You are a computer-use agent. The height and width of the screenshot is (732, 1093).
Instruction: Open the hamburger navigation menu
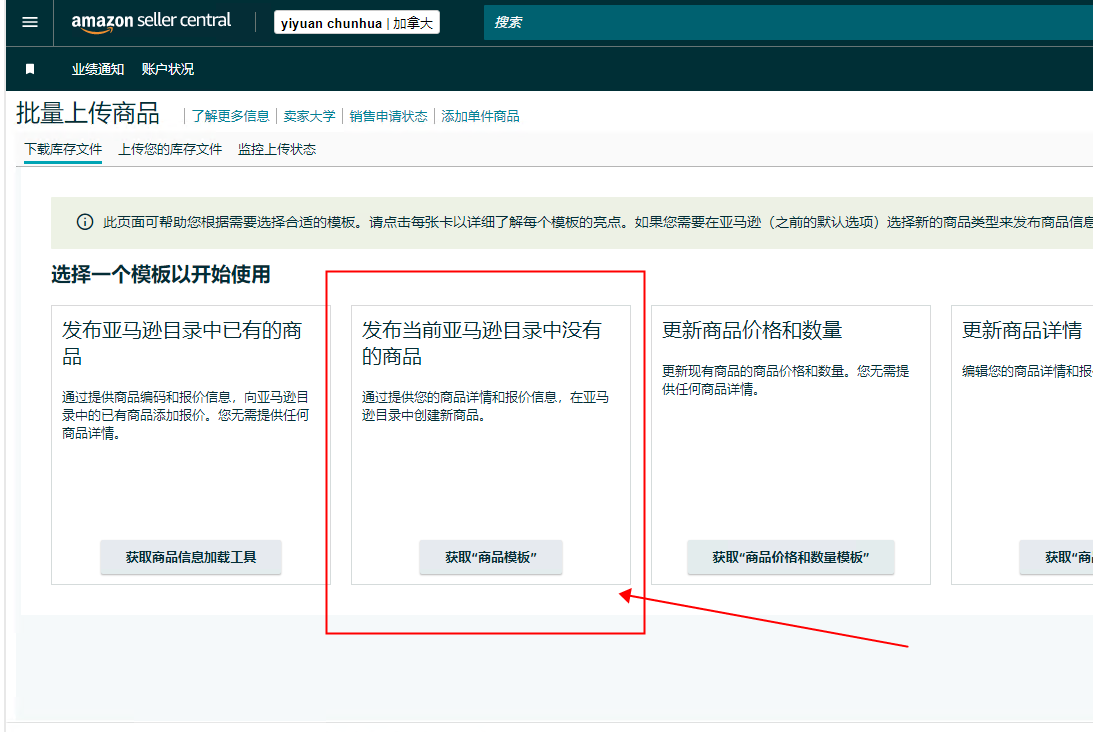point(30,22)
